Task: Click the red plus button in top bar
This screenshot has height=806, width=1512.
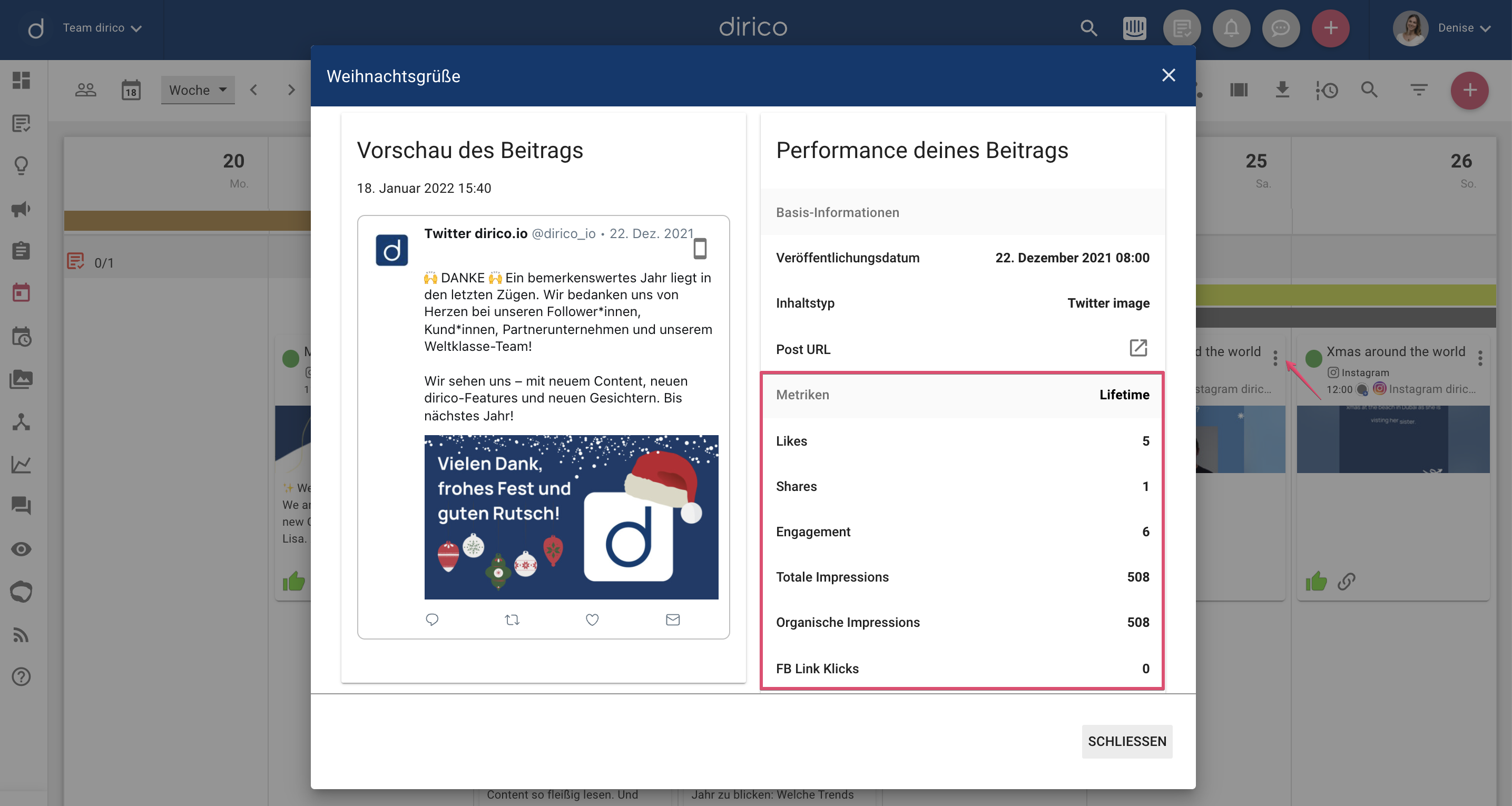Action: pyautogui.click(x=1330, y=27)
